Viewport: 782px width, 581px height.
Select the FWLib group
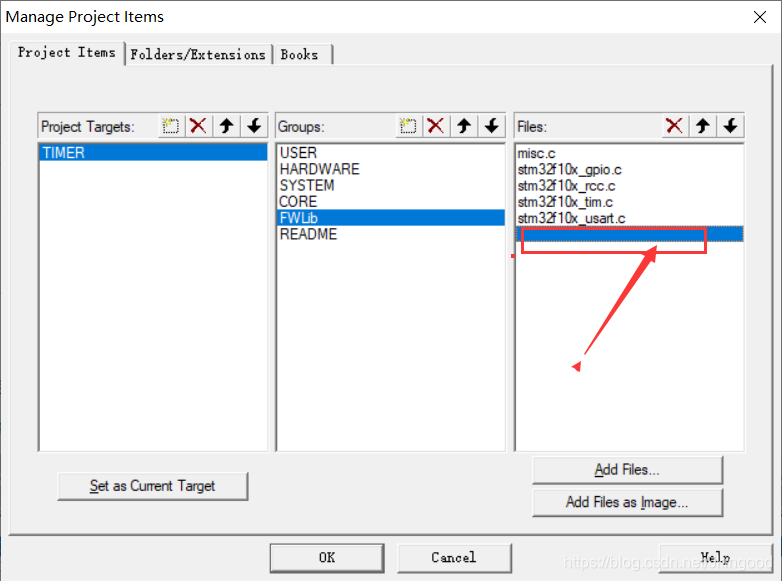391,218
